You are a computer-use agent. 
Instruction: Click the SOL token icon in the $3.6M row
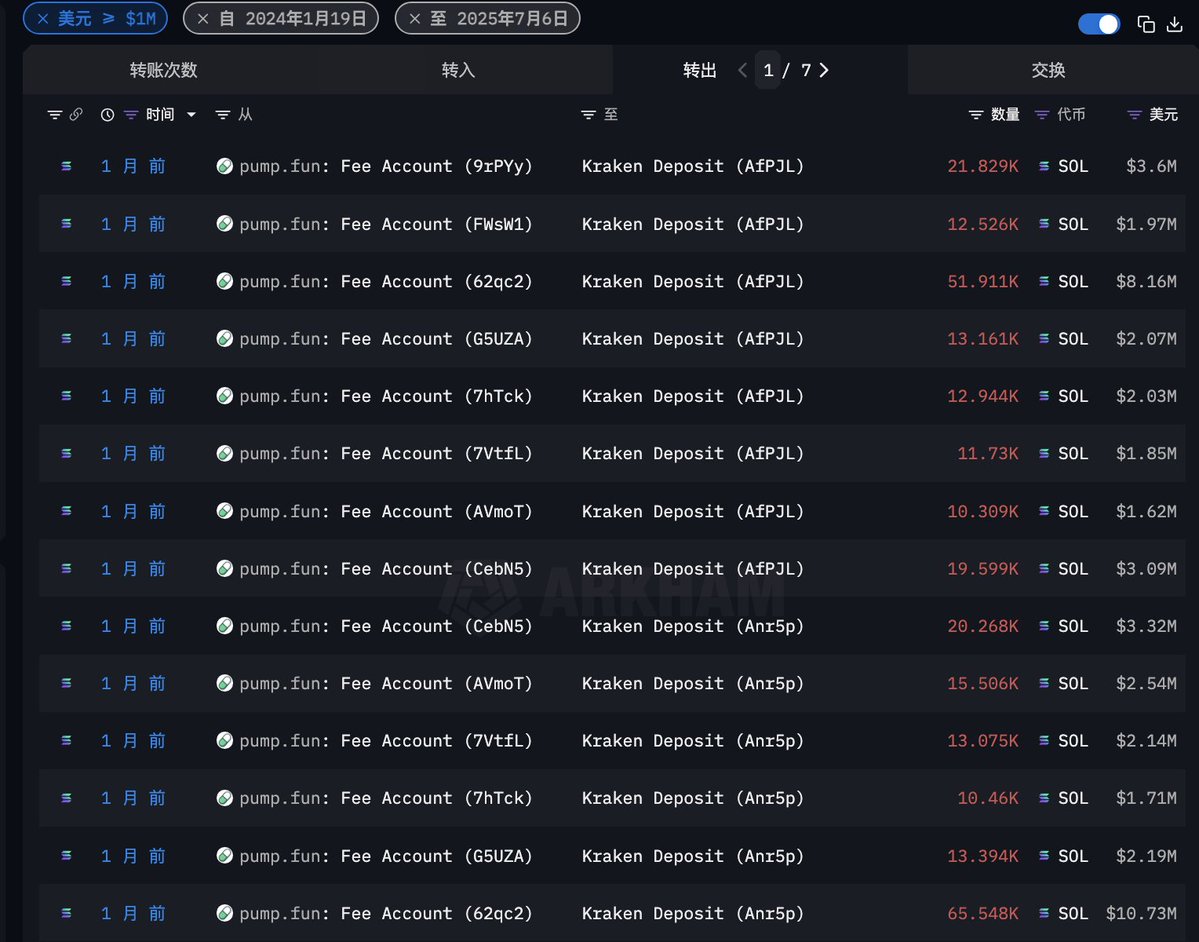1044,166
